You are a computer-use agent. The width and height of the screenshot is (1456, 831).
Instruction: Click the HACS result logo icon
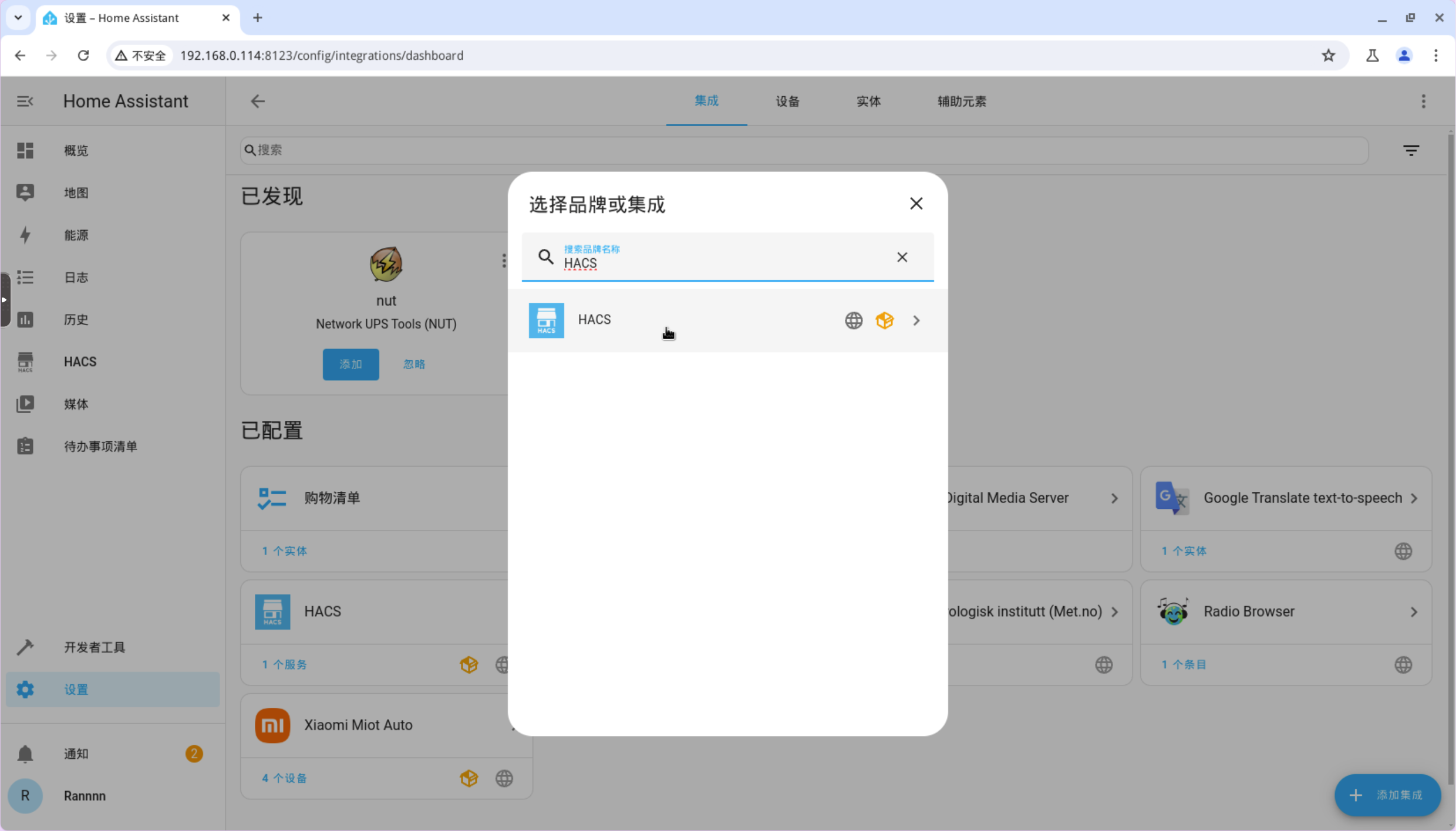click(546, 320)
